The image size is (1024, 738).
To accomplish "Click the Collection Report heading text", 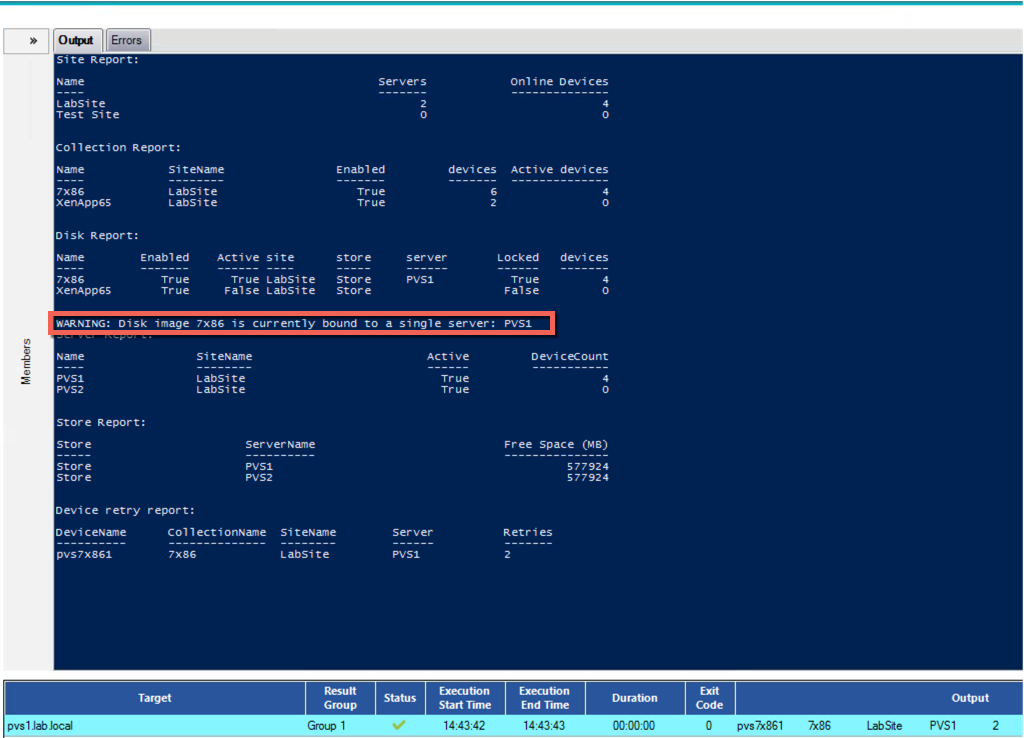I will tap(118, 148).
